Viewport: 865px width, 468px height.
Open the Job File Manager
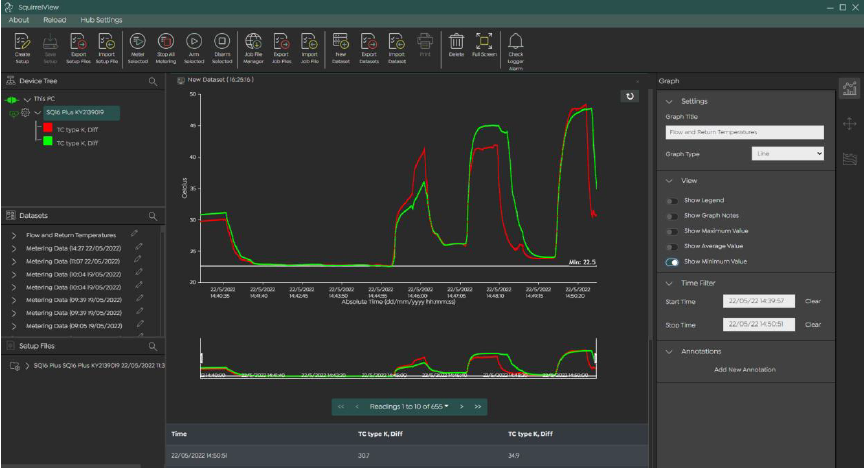254,41
